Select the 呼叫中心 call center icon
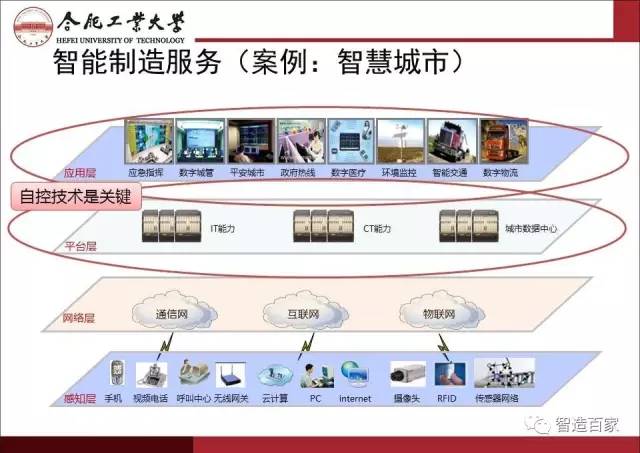The image size is (640, 453). (x=192, y=374)
